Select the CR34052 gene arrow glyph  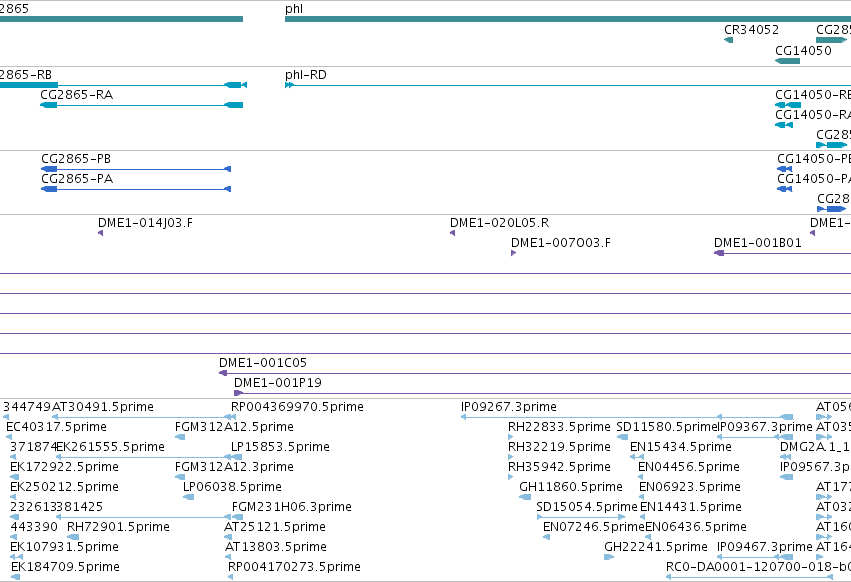[728, 40]
